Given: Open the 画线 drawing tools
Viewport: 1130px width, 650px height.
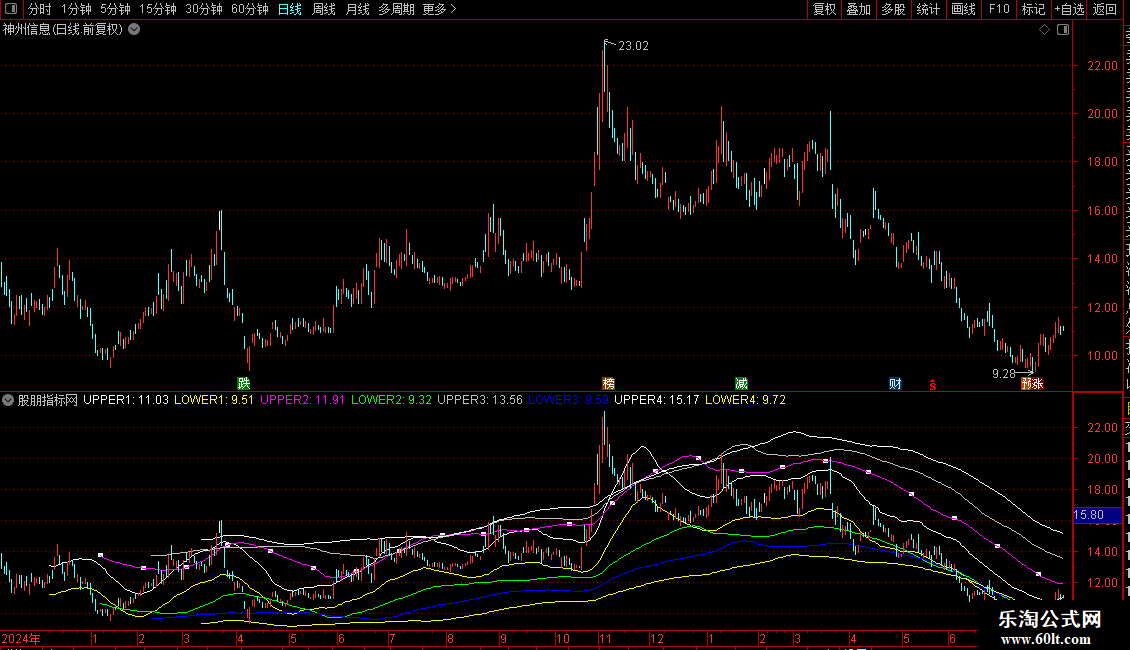Looking at the screenshot, I should point(963,9).
